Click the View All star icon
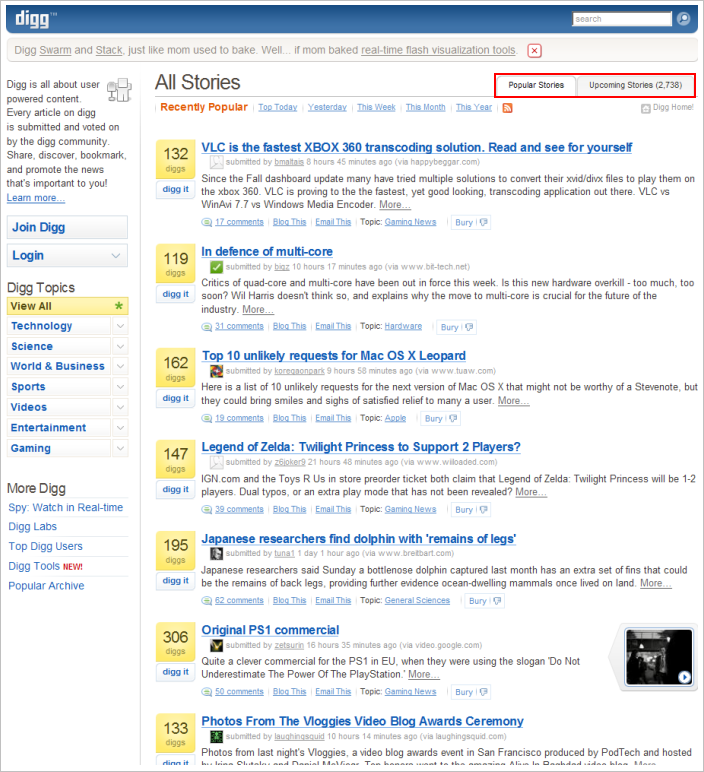This screenshot has width=704, height=772. point(119,306)
